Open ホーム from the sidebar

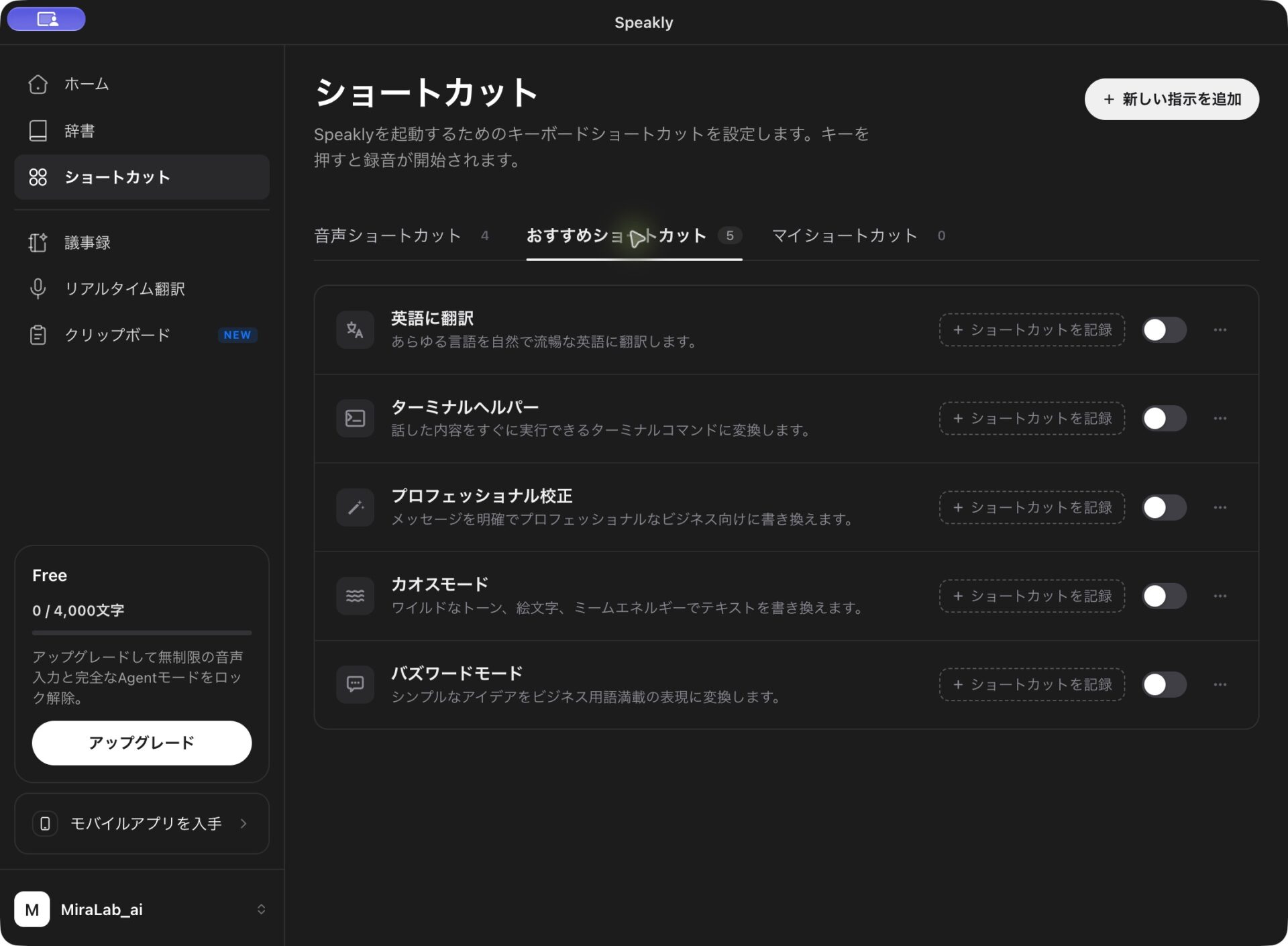[x=142, y=84]
